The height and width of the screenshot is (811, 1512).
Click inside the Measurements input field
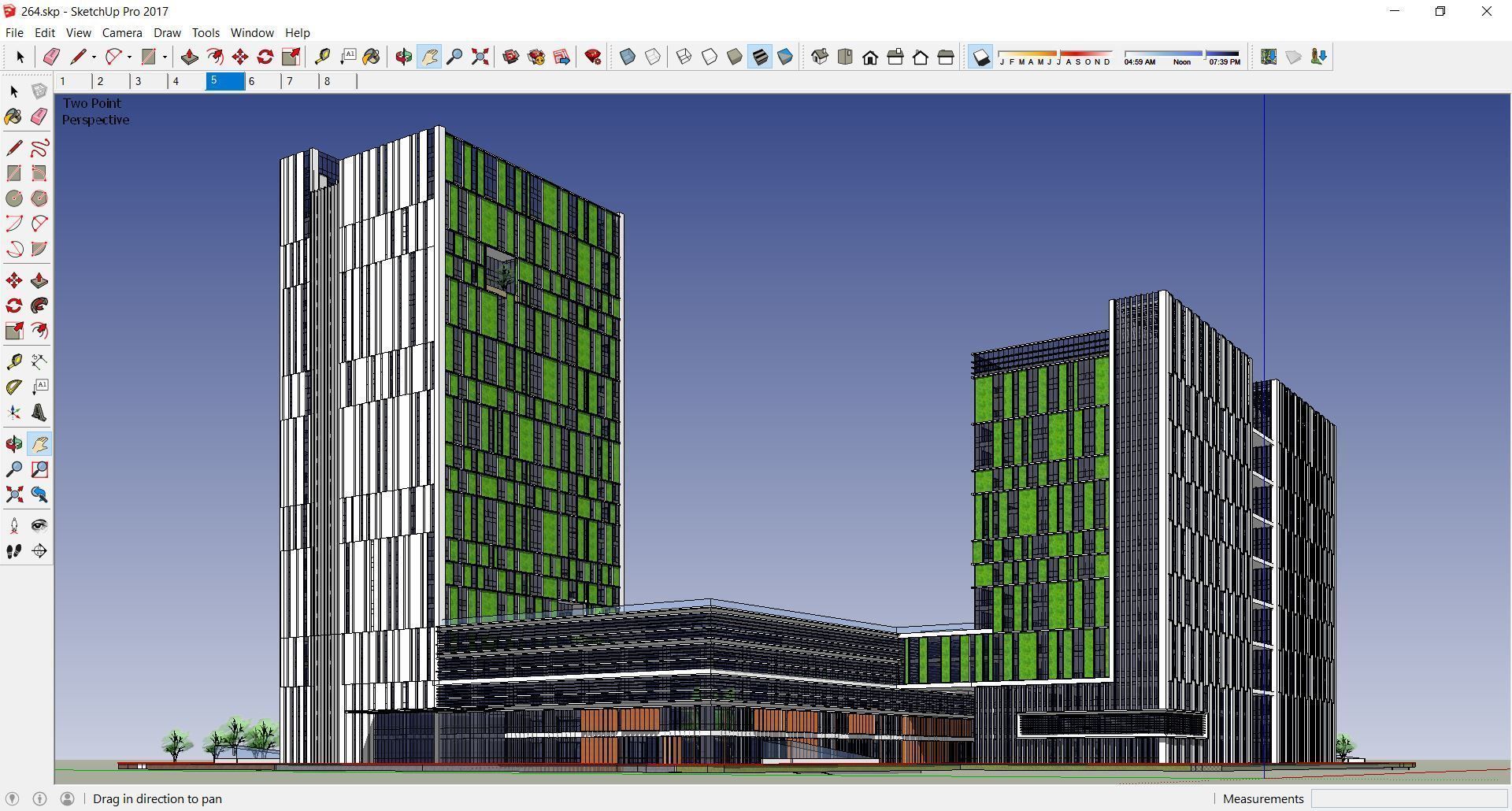pyautogui.click(x=1410, y=798)
